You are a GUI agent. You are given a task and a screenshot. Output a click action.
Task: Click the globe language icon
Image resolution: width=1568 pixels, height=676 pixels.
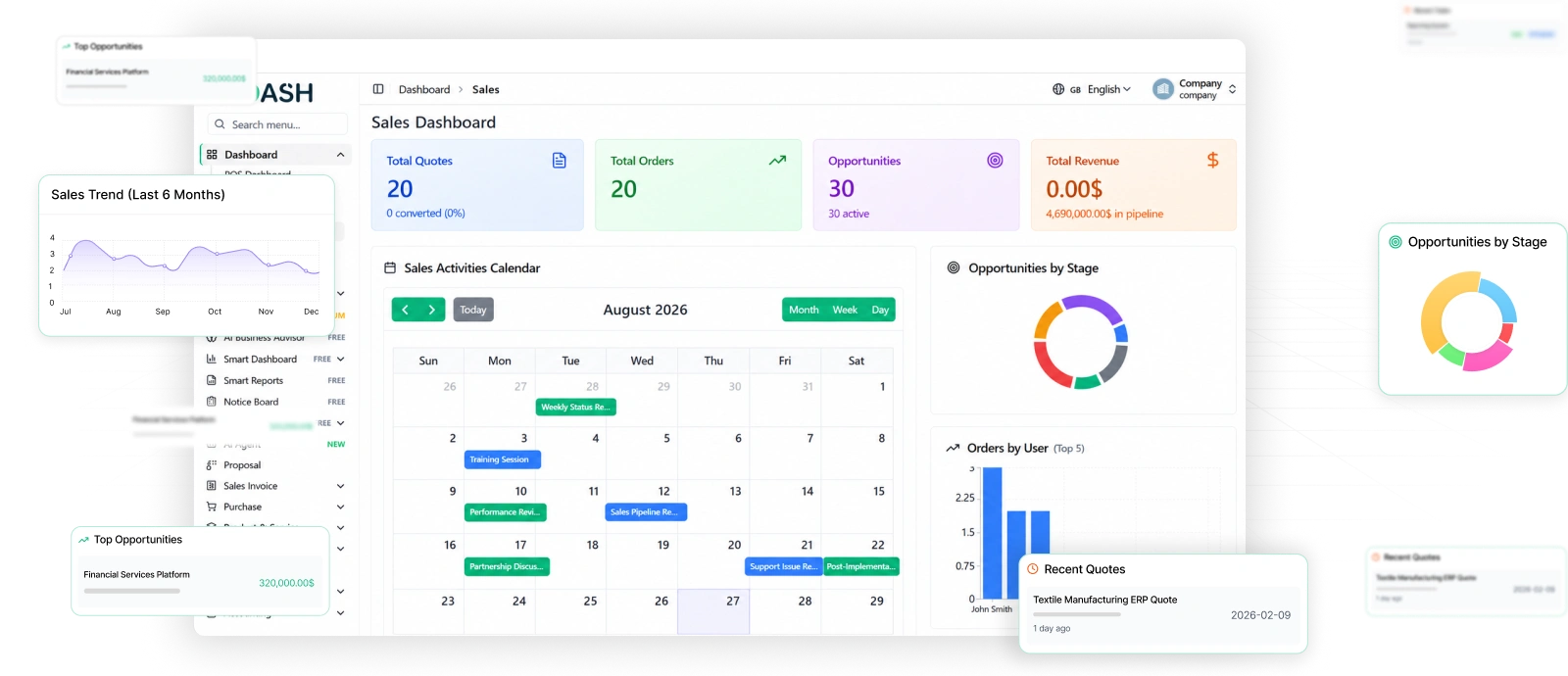[x=1058, y=89]
